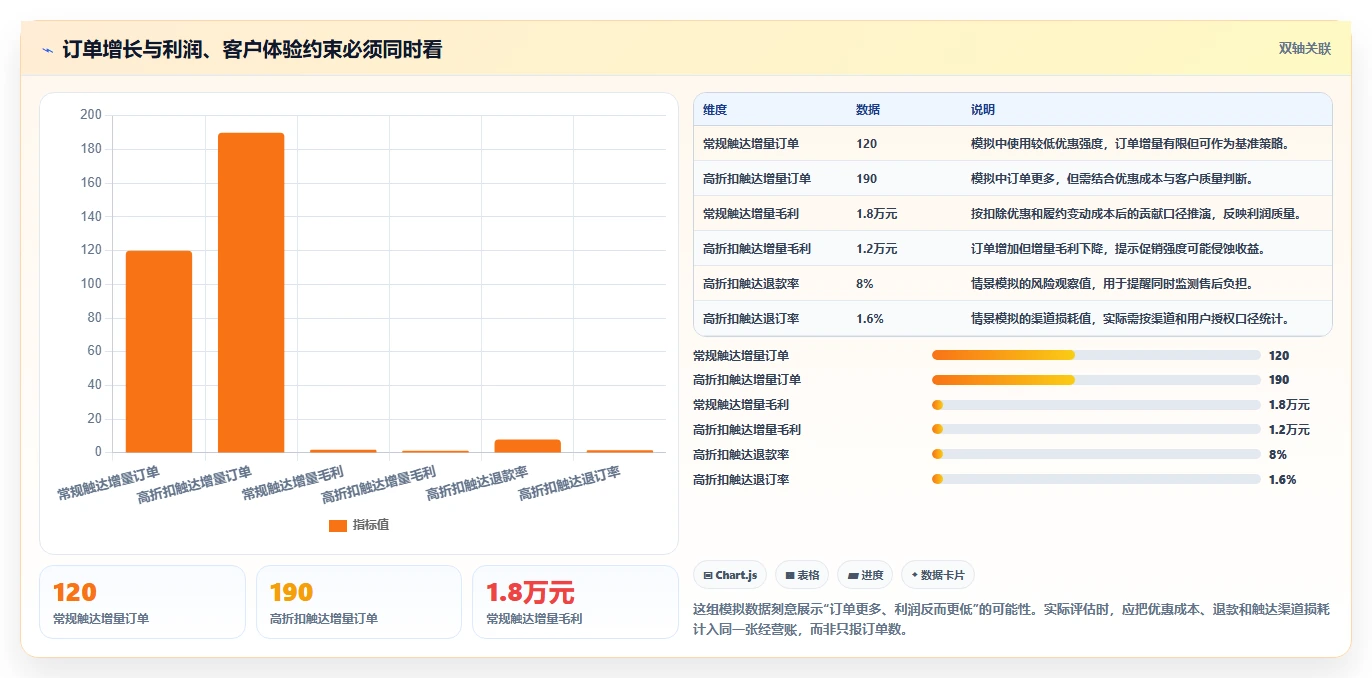Click the 常规触达增量毛利 progress bar showing 1.8万元
1372x678 pixels.
pyautogui.click(x=1095, y=405)
